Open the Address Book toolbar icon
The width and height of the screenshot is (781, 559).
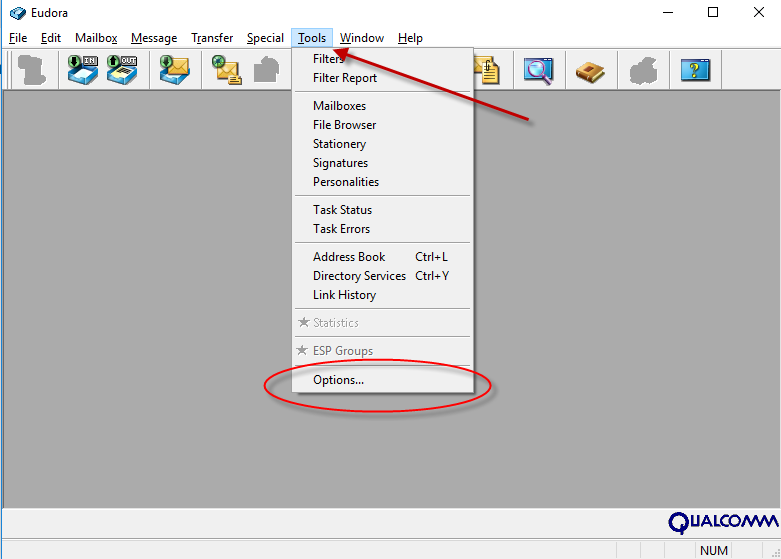pos(590,72)
